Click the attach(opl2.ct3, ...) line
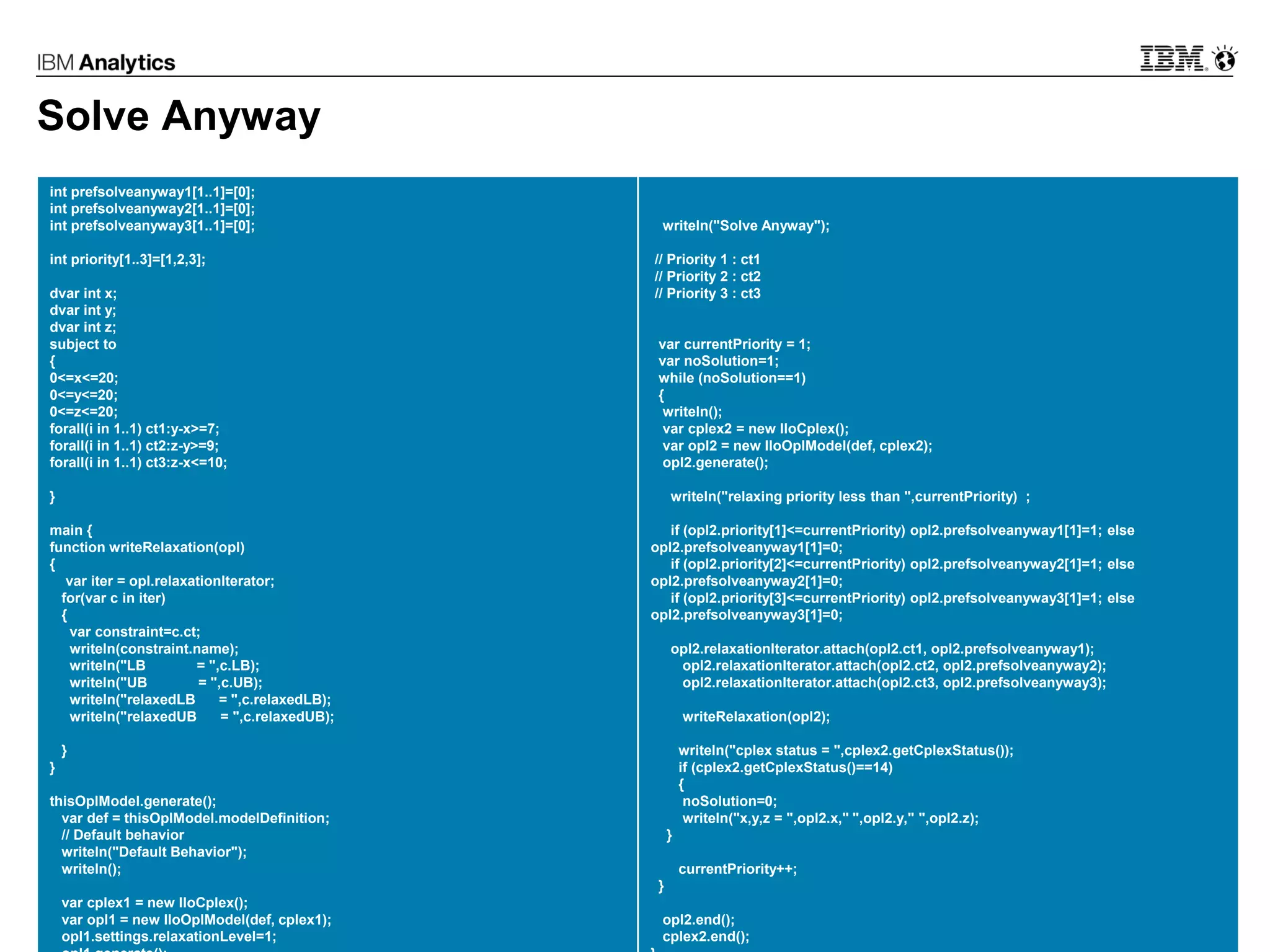 click(894, 682)
